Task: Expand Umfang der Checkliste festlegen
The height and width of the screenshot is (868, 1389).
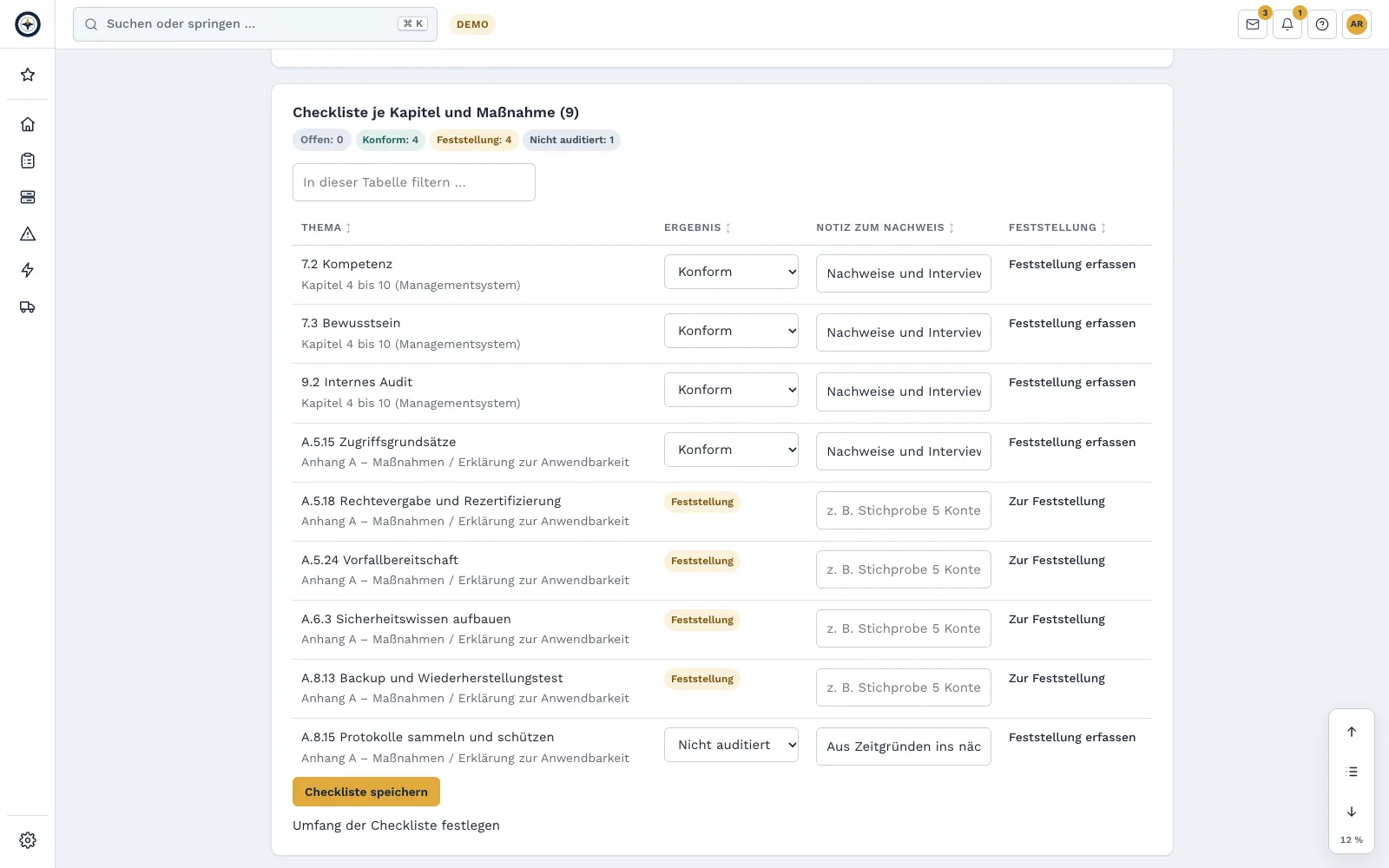Action: click(396, 825)
